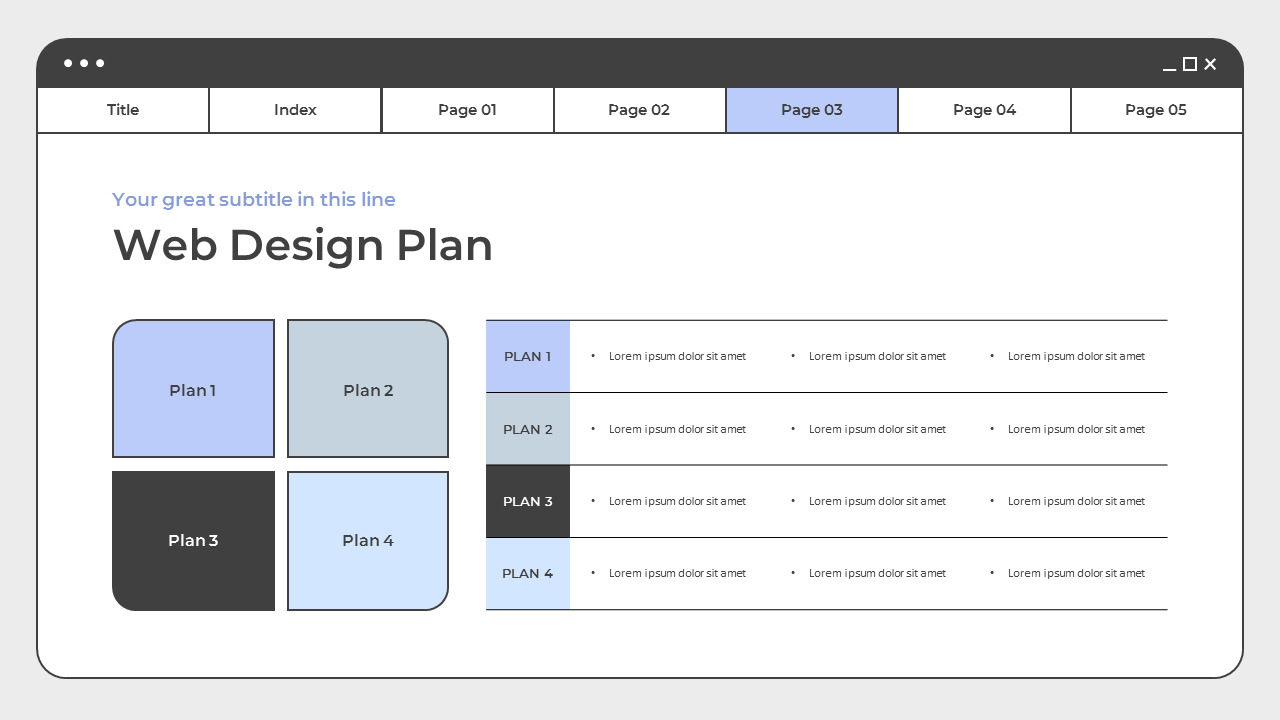Select the Plan 2 gray card
Image resolution: width=1280 pixels, height=720 pixels.
coord(368,388)
